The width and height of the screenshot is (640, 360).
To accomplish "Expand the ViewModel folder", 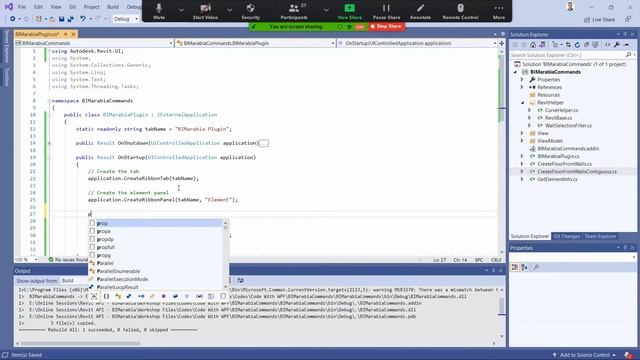I will [522, 141].
